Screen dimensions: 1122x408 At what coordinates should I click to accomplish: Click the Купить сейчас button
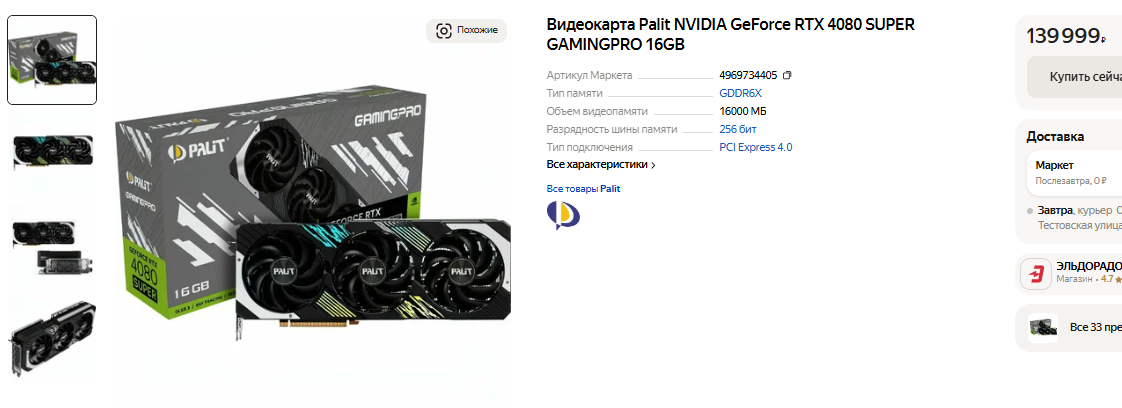1074,77
